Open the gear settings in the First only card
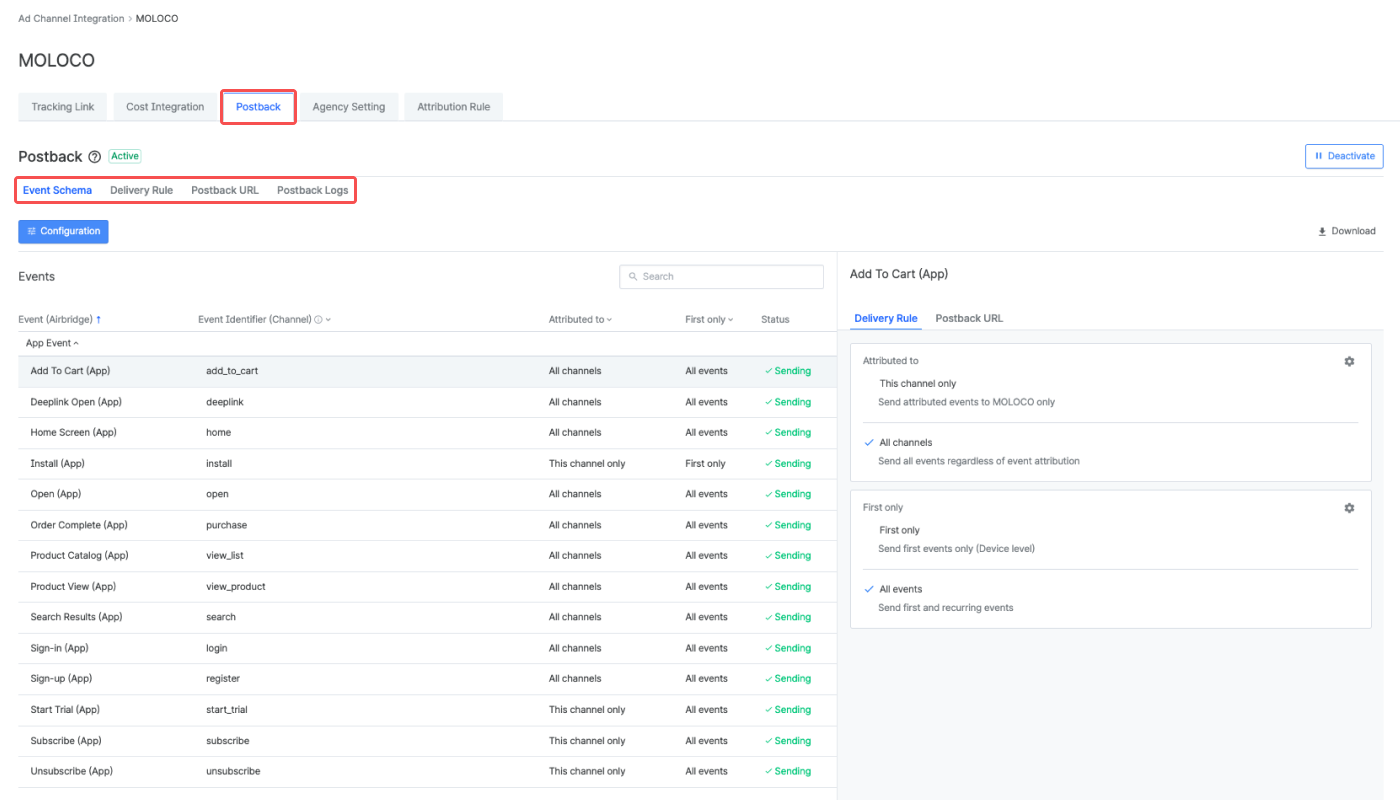Viewport: 1400px width, 800px height. (x=1349, y=508)
